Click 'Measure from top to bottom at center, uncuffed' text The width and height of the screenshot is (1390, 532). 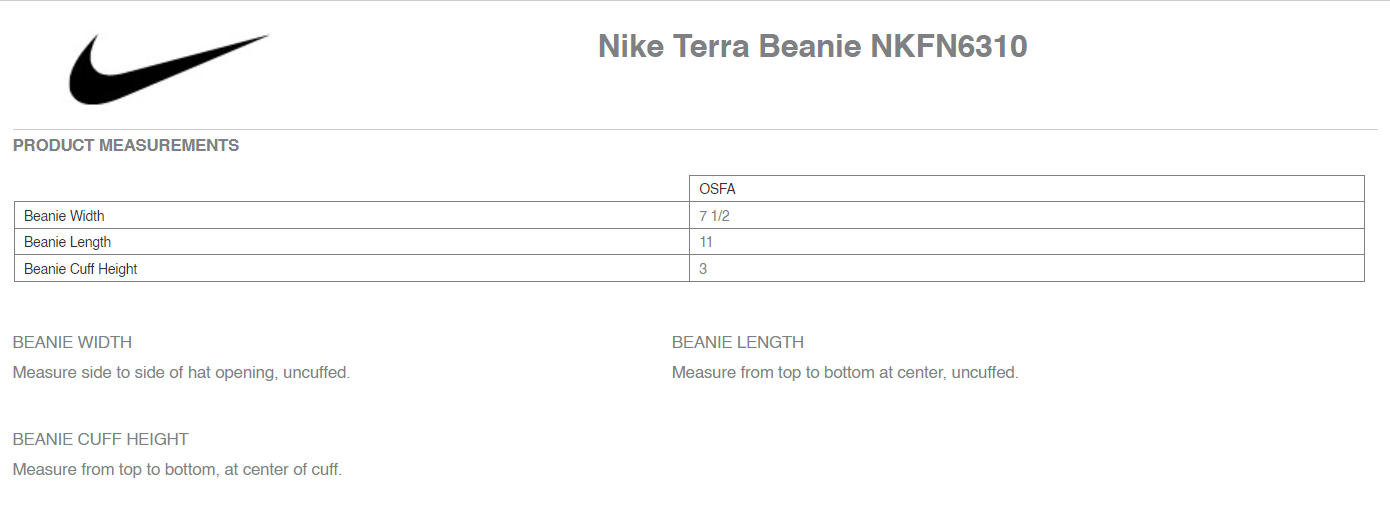coord(845,373)
